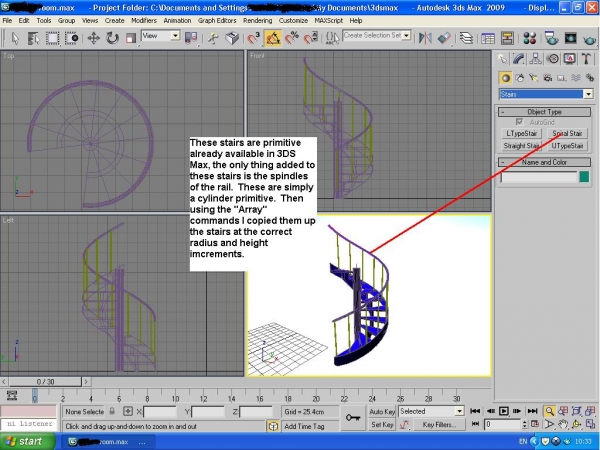Switch to Motion command panel tab

(x=553, y=59)
